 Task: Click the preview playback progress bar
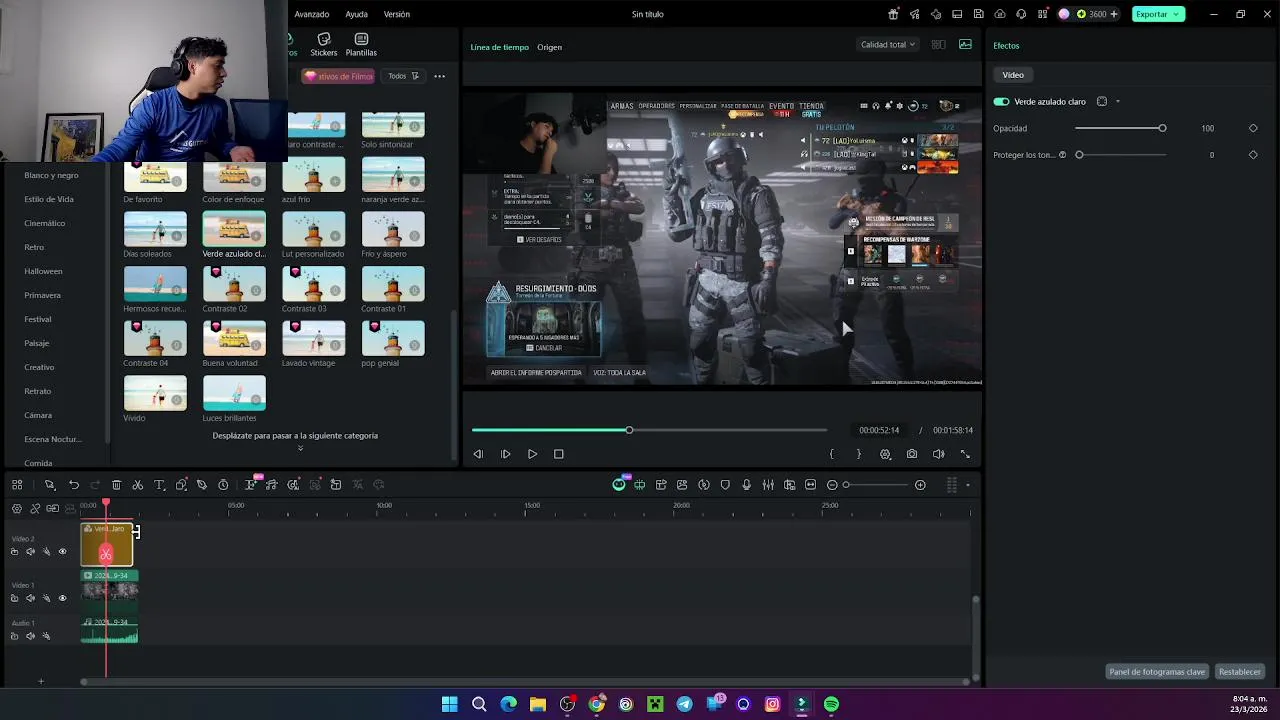click(x=649, y=430)
